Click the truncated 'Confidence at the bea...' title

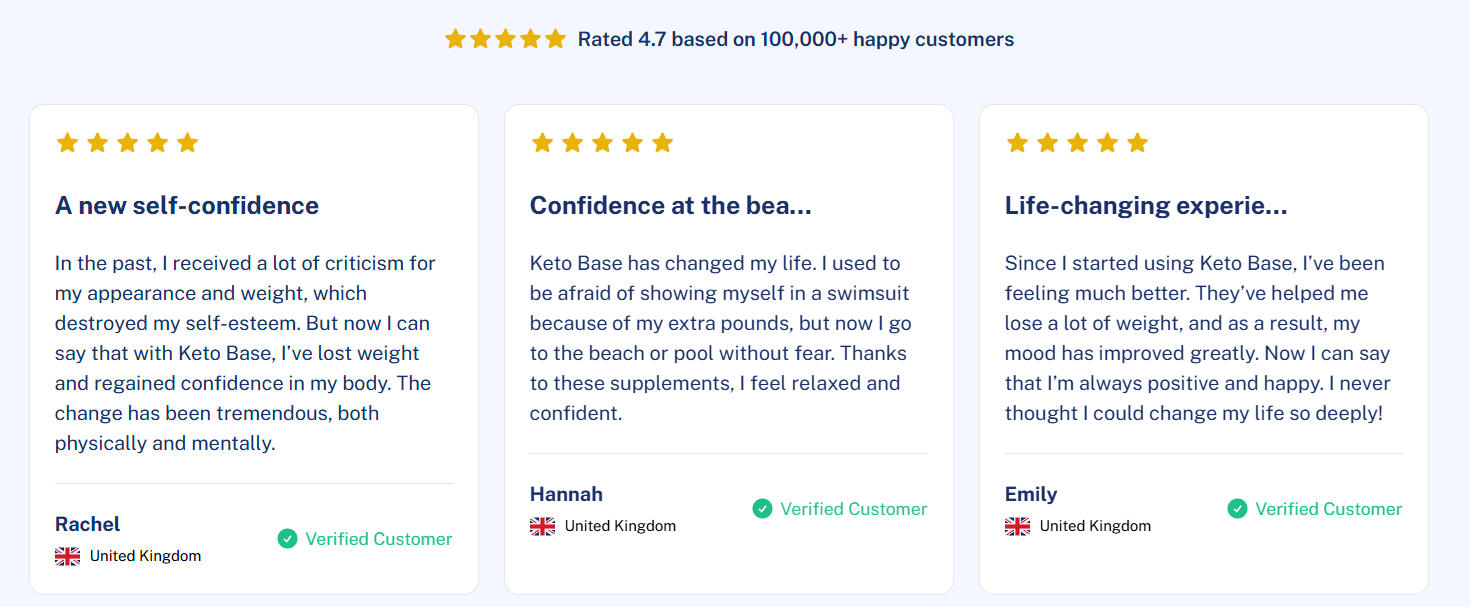point(670,206)
